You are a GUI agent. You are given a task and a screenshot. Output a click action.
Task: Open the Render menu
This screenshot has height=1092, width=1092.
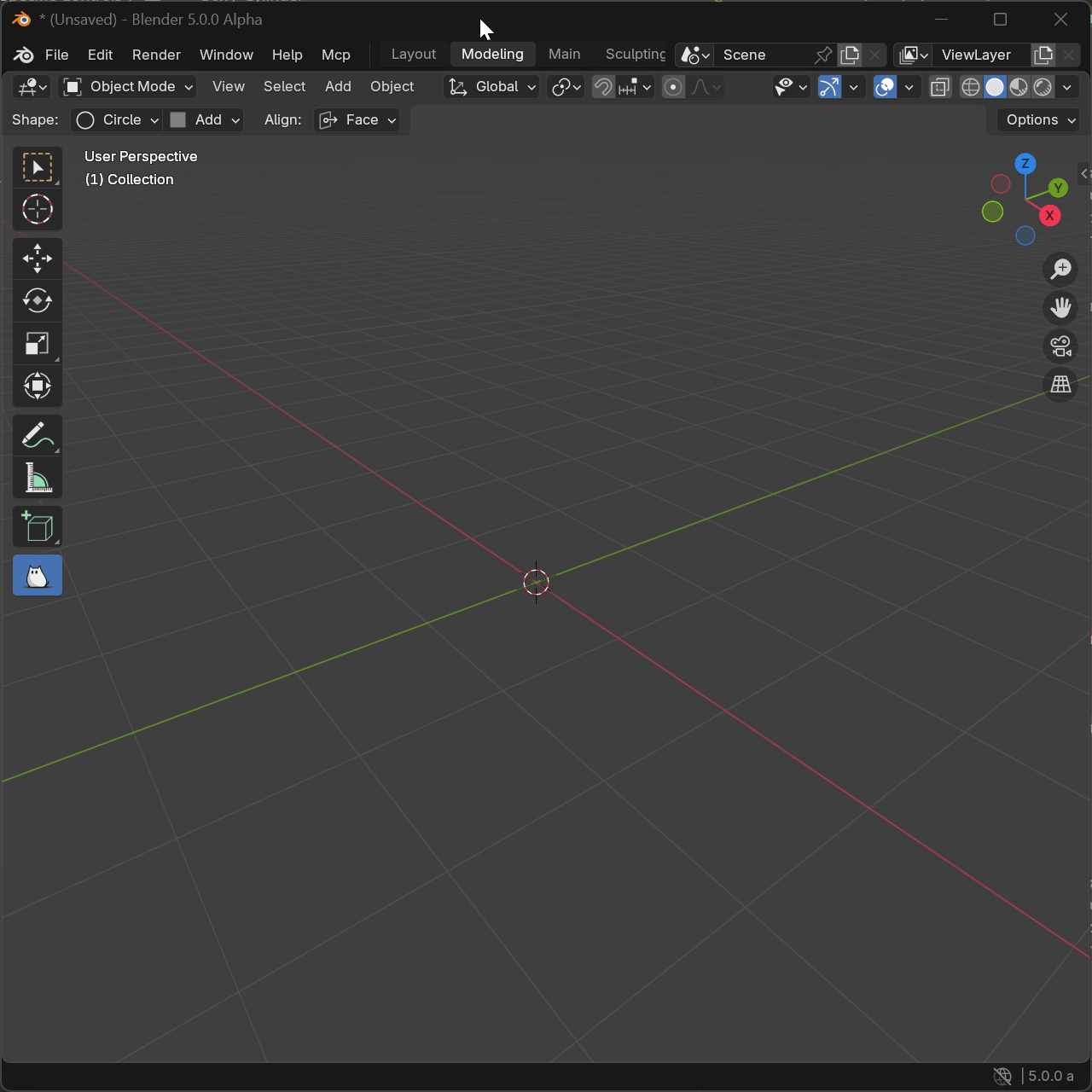tap(156, 55)
